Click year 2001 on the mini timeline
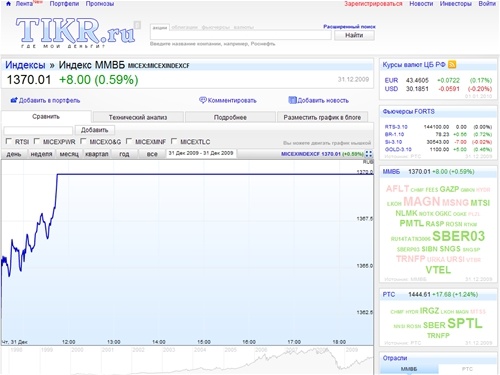Image resolution: width=500 pixels, height=375 pixels. pos(108,350)
